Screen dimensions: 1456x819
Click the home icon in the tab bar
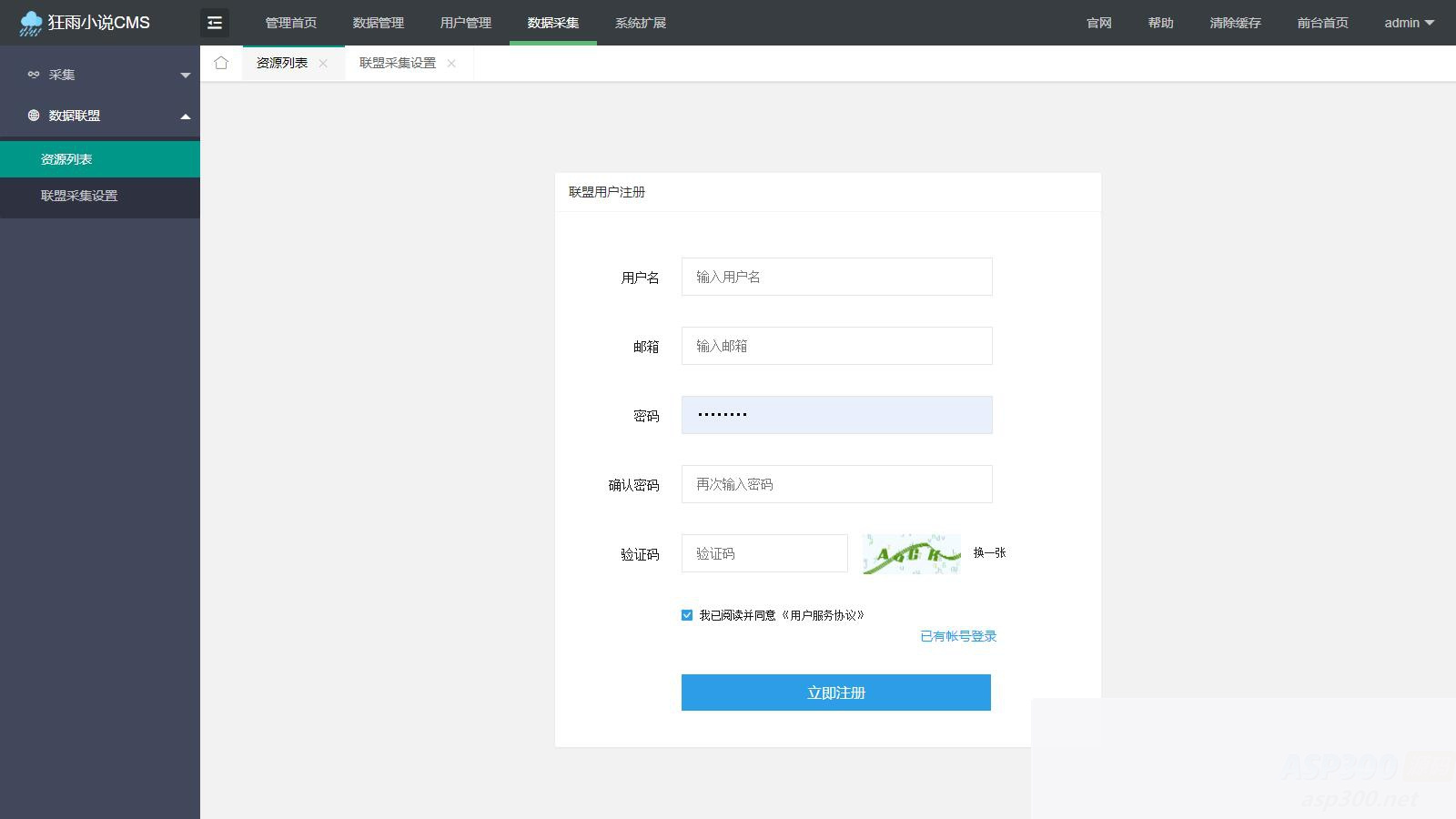pos(221,63)
